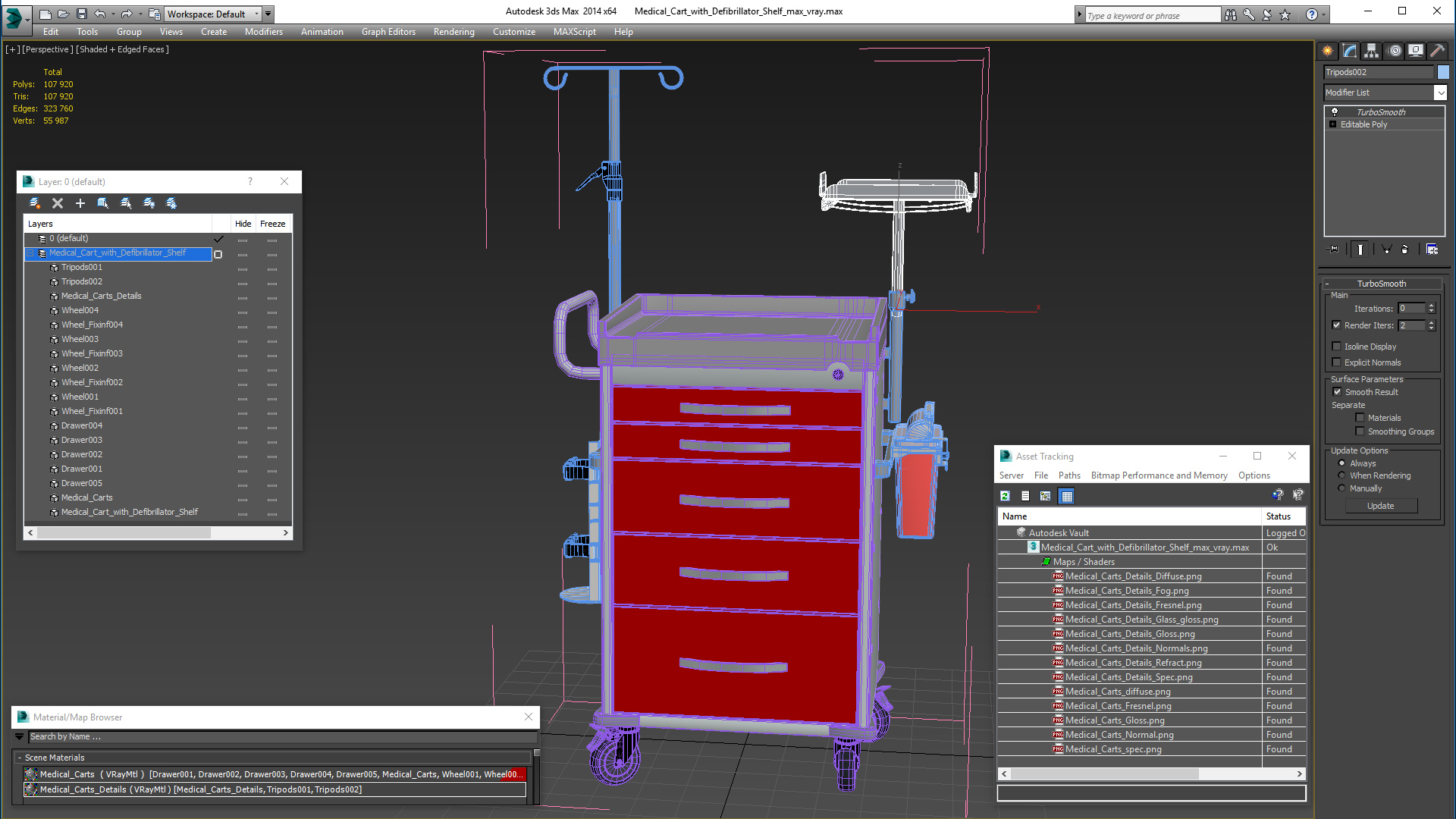Open the help icon dropdown arrow
1456x819 pixels.
(1324, 14)
